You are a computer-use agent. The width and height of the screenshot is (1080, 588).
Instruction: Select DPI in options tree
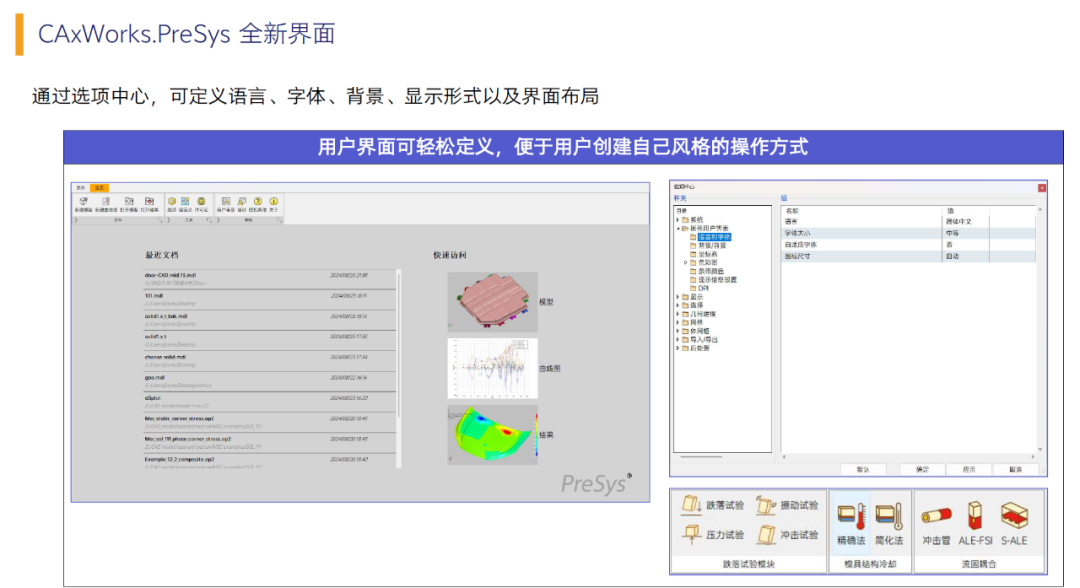tap(703, 288)
